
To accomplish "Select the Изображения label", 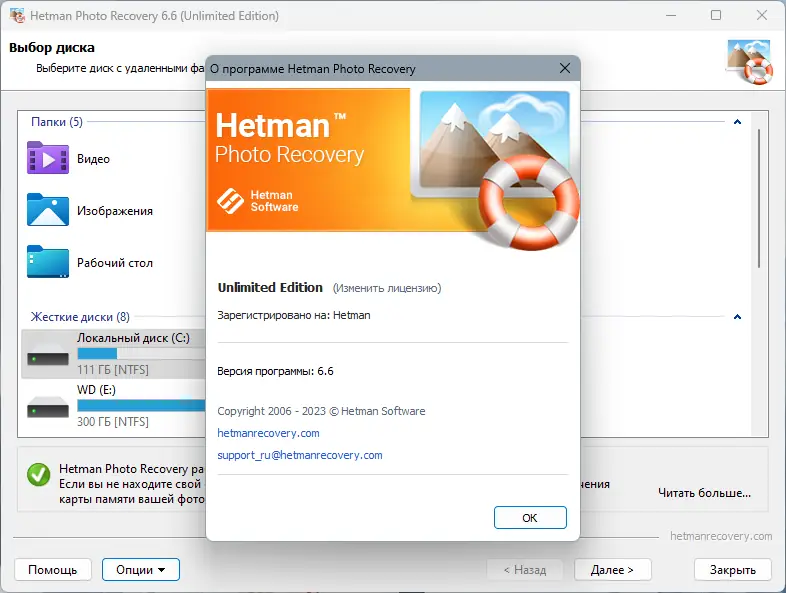I will click(x=115, y=211).
